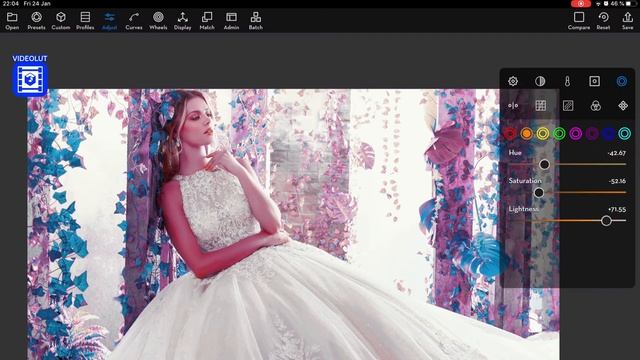640x360 pixels.
Task: Choose the green color channel
Action: tap(559, 133)
